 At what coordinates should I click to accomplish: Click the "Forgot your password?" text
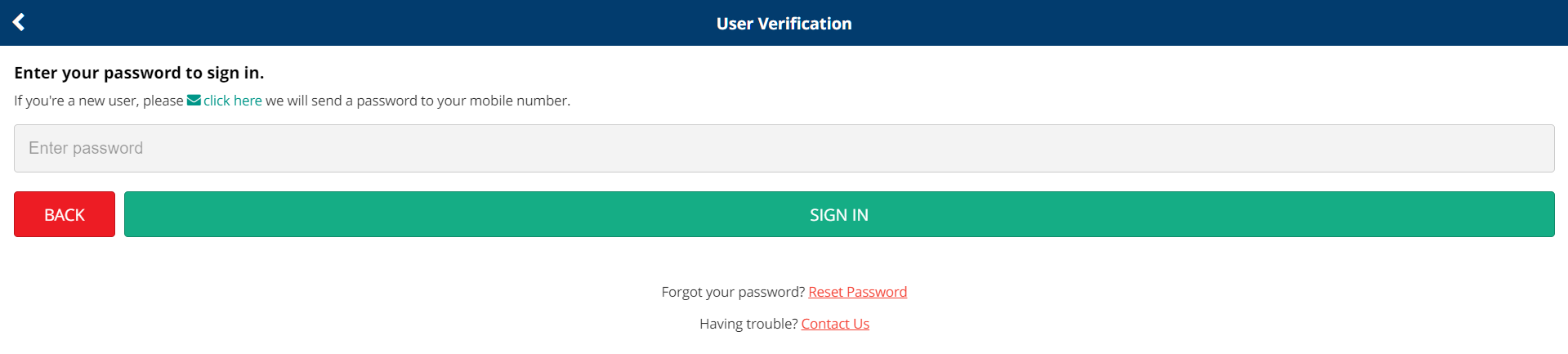733,292
